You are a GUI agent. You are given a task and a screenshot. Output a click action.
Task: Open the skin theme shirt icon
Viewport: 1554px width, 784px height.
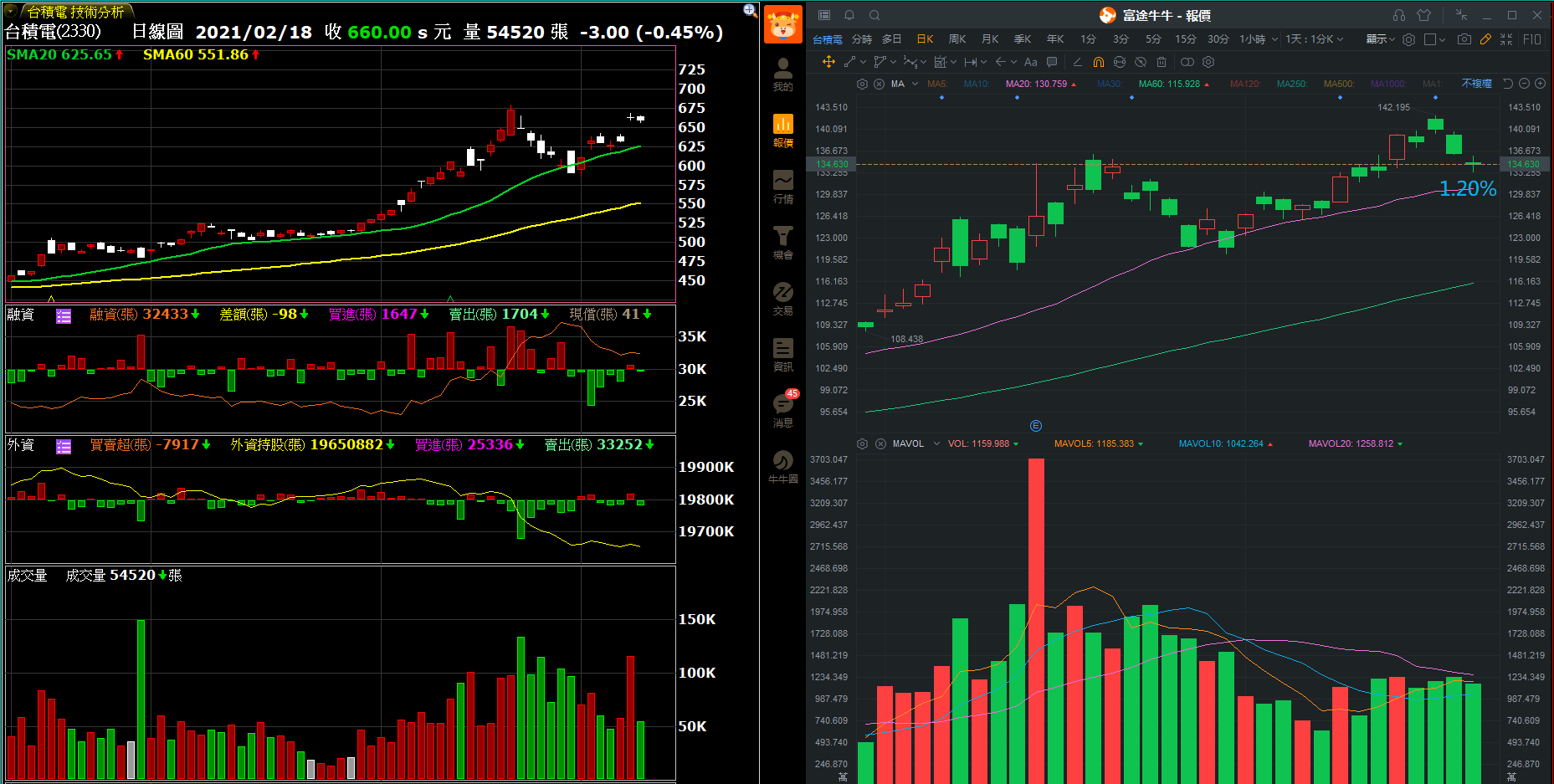(1424, 15)
